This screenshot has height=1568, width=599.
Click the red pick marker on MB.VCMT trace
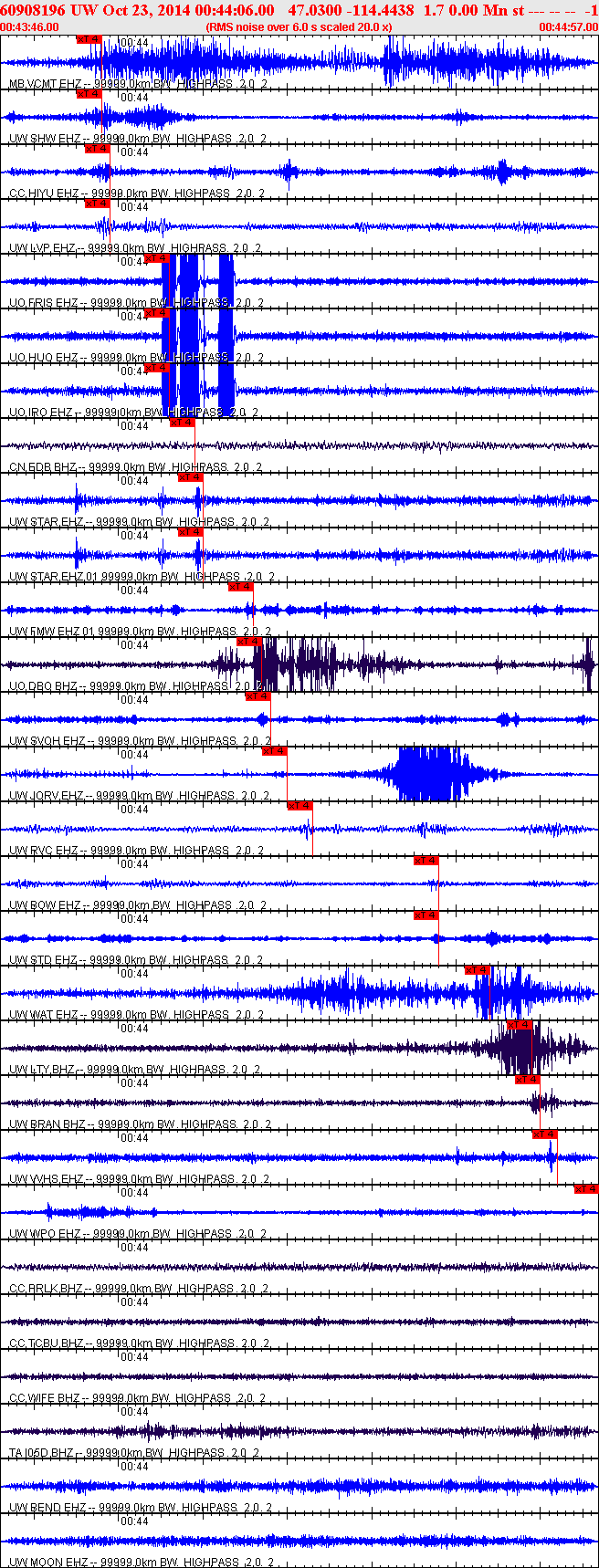[89, 39]
